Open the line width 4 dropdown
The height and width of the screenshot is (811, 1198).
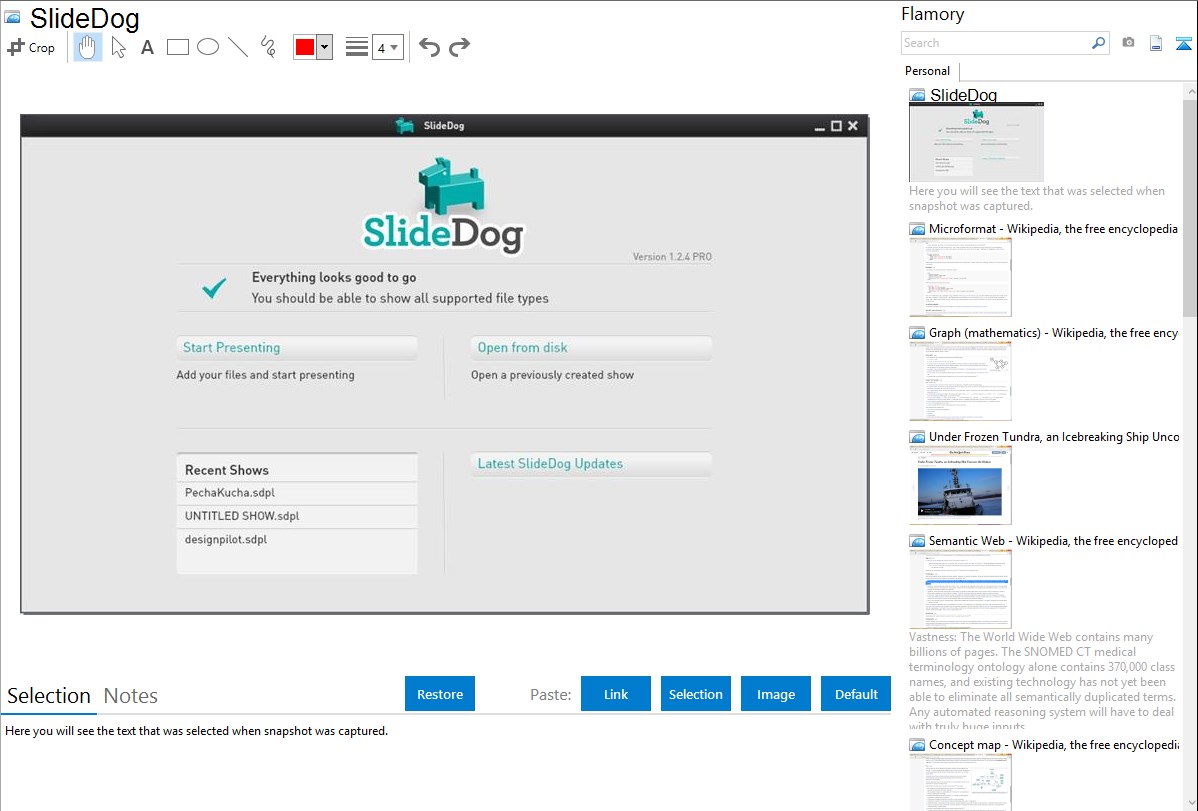click(387, 47)
